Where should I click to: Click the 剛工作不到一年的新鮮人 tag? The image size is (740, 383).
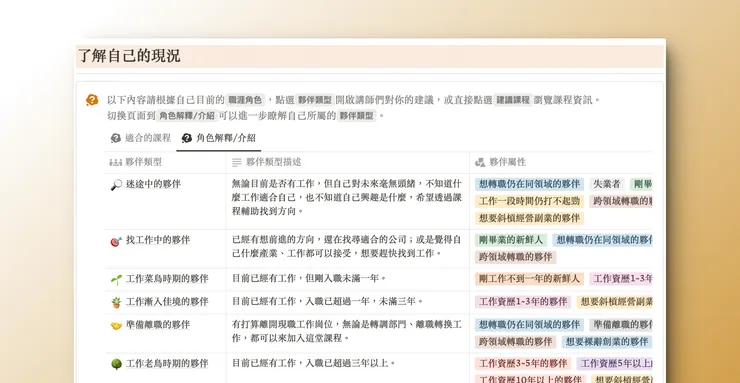pos(529,279)
